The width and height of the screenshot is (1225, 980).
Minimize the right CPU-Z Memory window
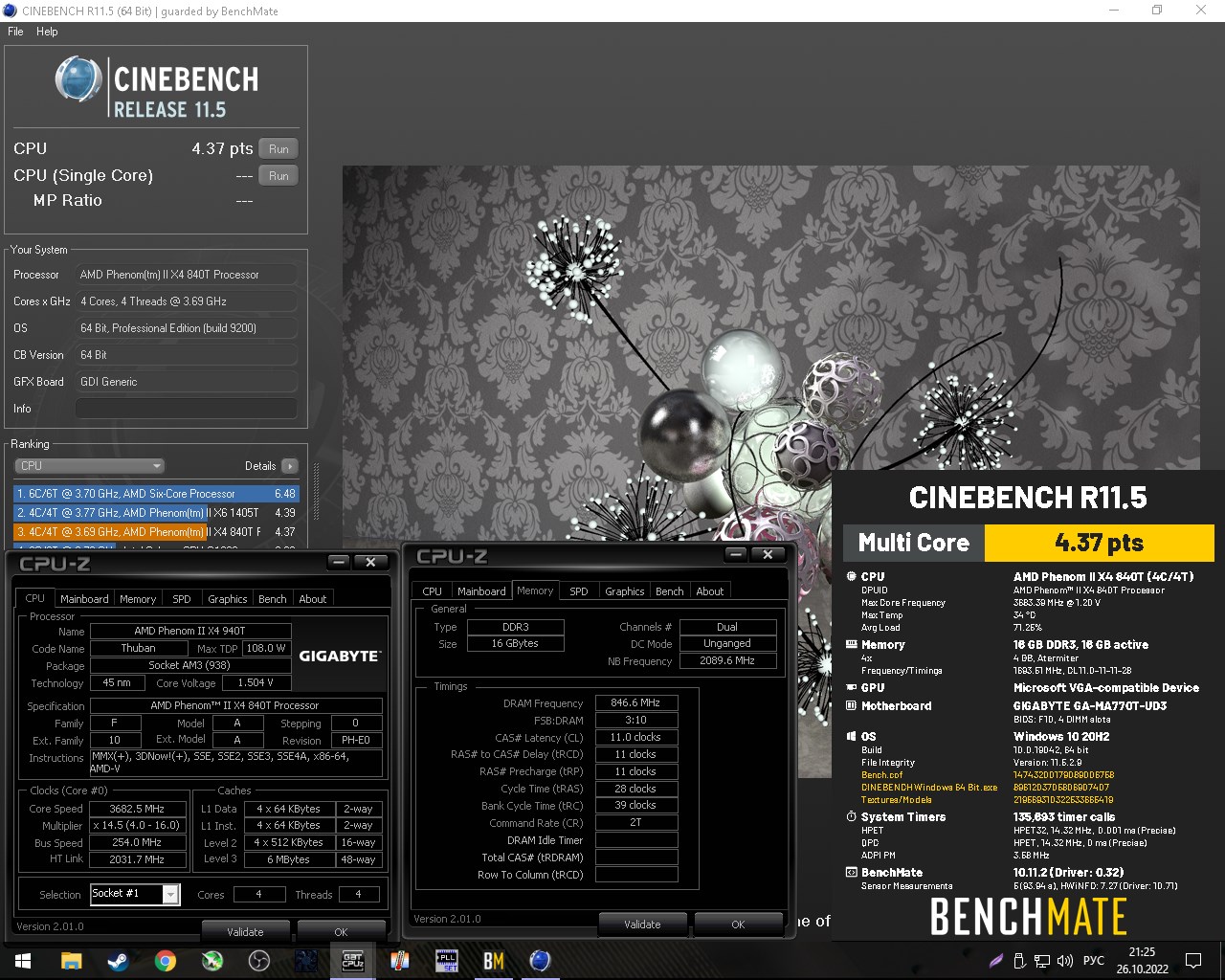[x=737, y=554]
